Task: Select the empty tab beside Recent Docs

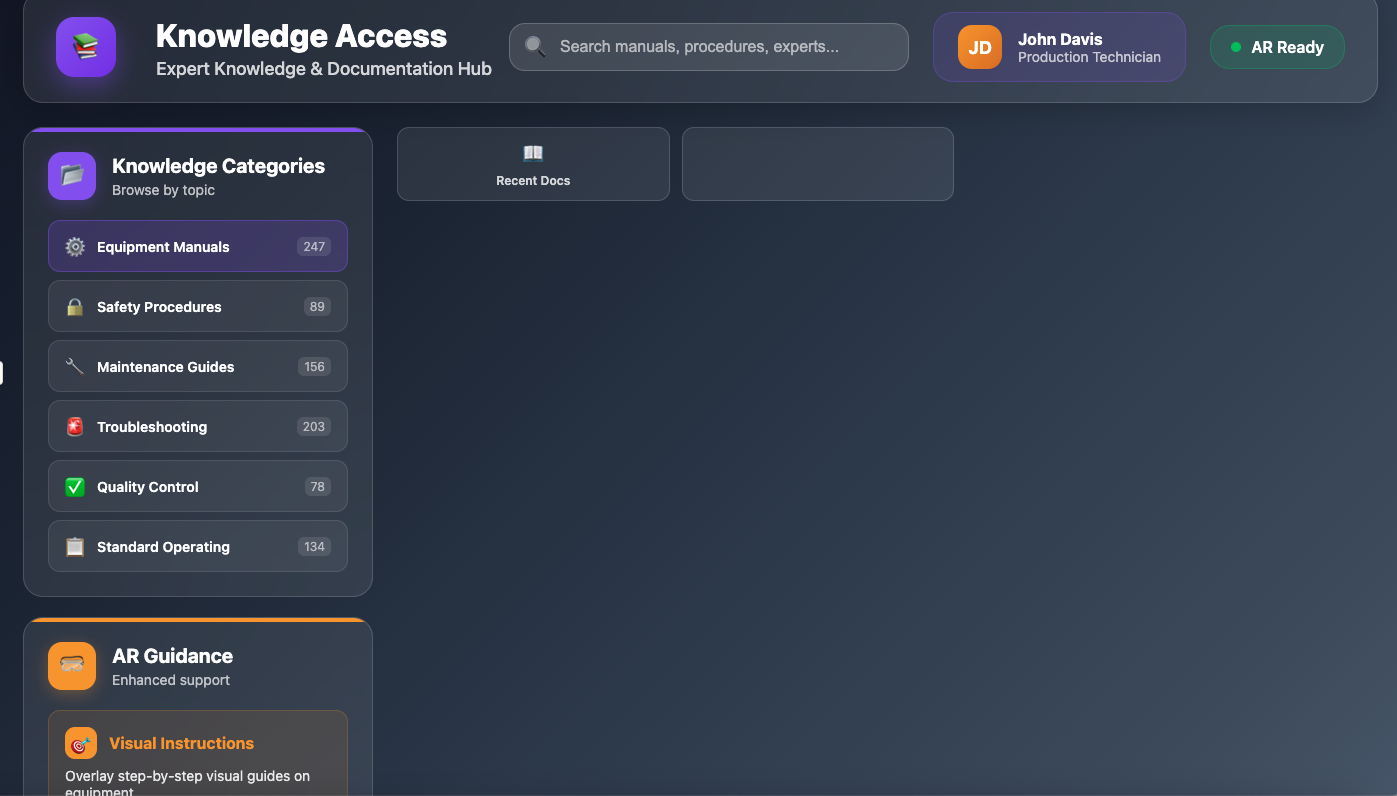Action: pos(817,164)
